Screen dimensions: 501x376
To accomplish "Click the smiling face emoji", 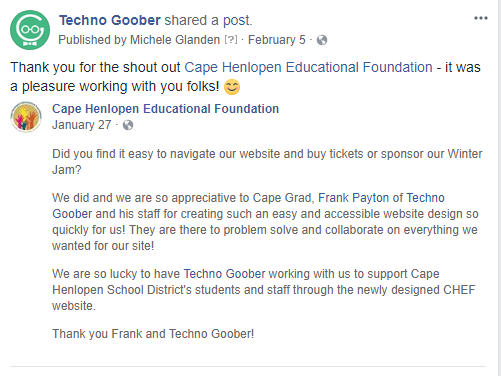I will (x=232, y=87).
